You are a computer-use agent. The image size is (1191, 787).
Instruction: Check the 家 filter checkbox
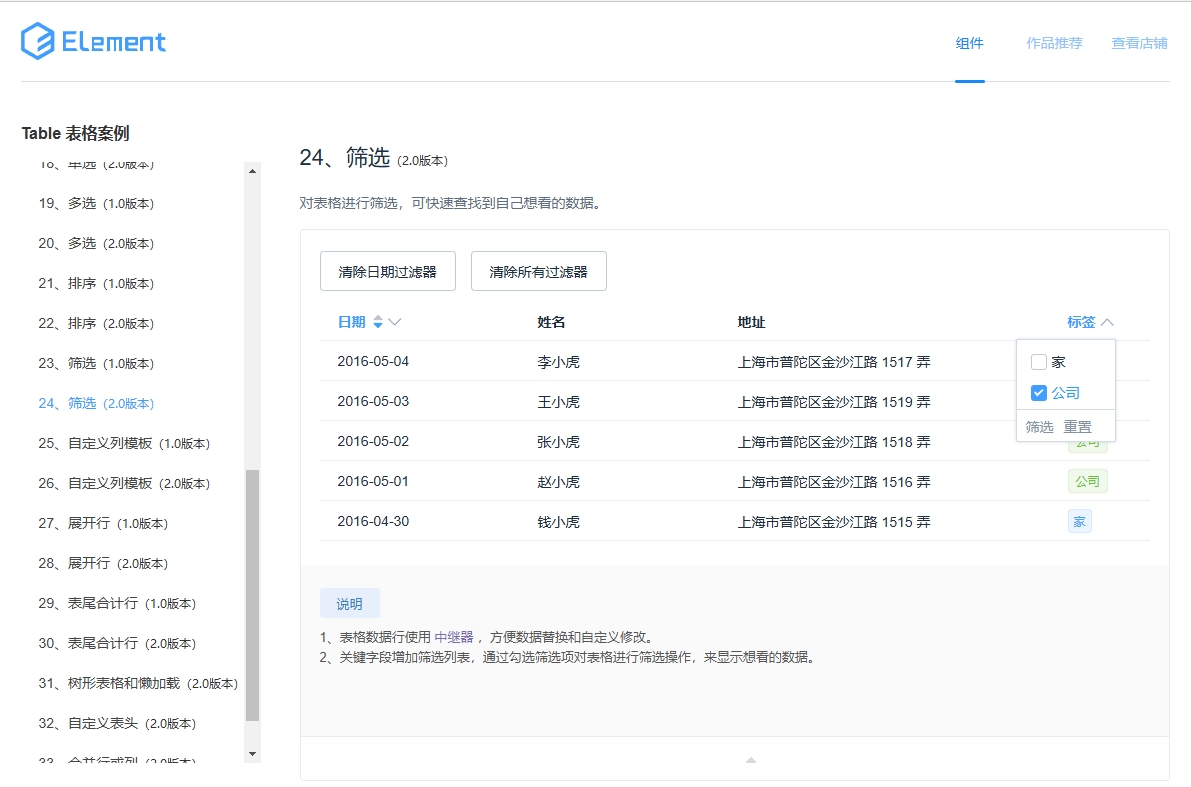pyautogui.click(x=1039, y=362)
